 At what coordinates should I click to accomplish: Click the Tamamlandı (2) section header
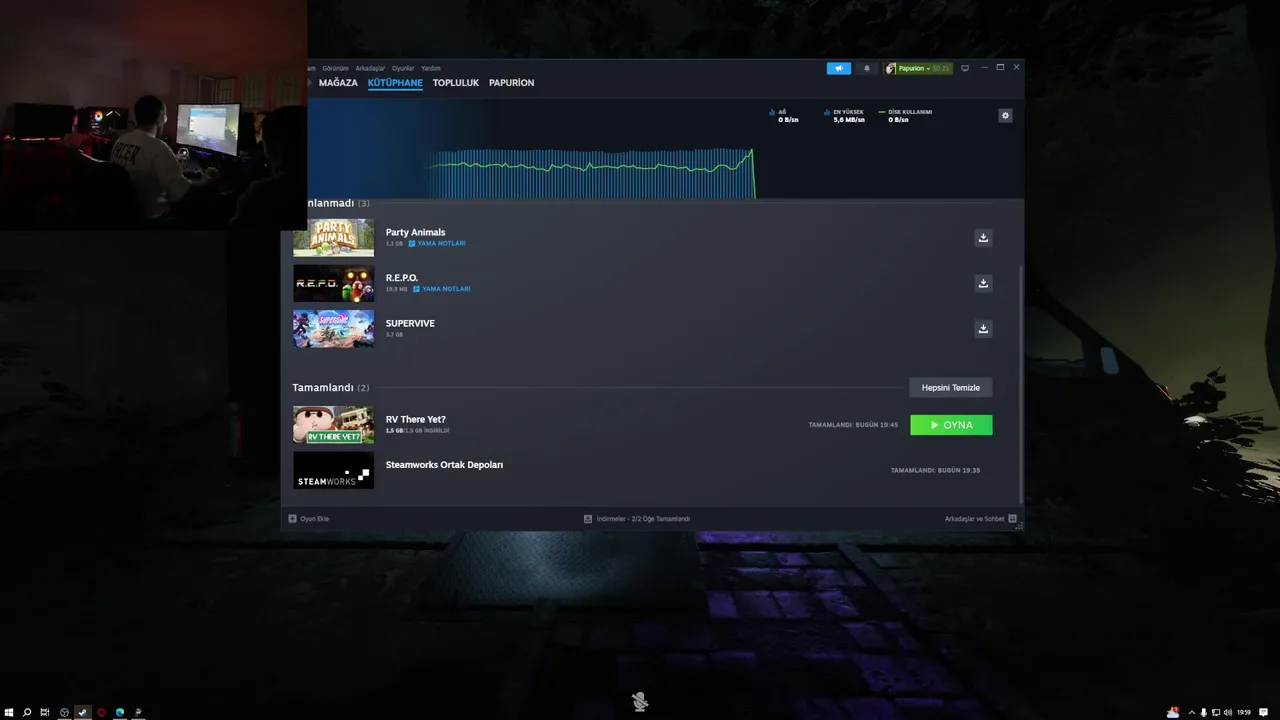pos(330,387)
